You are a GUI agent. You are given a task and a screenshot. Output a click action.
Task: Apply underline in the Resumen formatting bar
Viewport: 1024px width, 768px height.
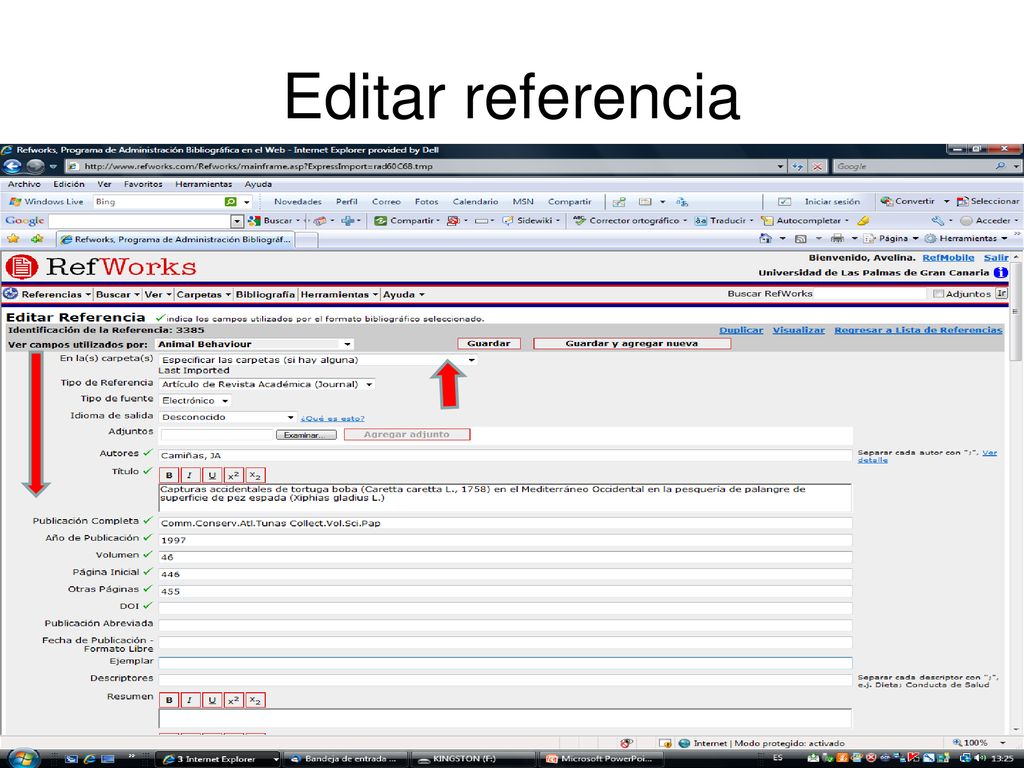tap(212, 700)
